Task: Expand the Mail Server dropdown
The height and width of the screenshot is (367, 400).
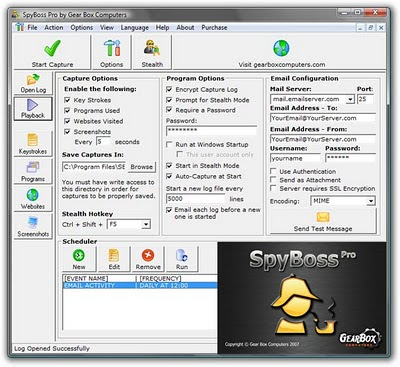Action: [350, 99]
